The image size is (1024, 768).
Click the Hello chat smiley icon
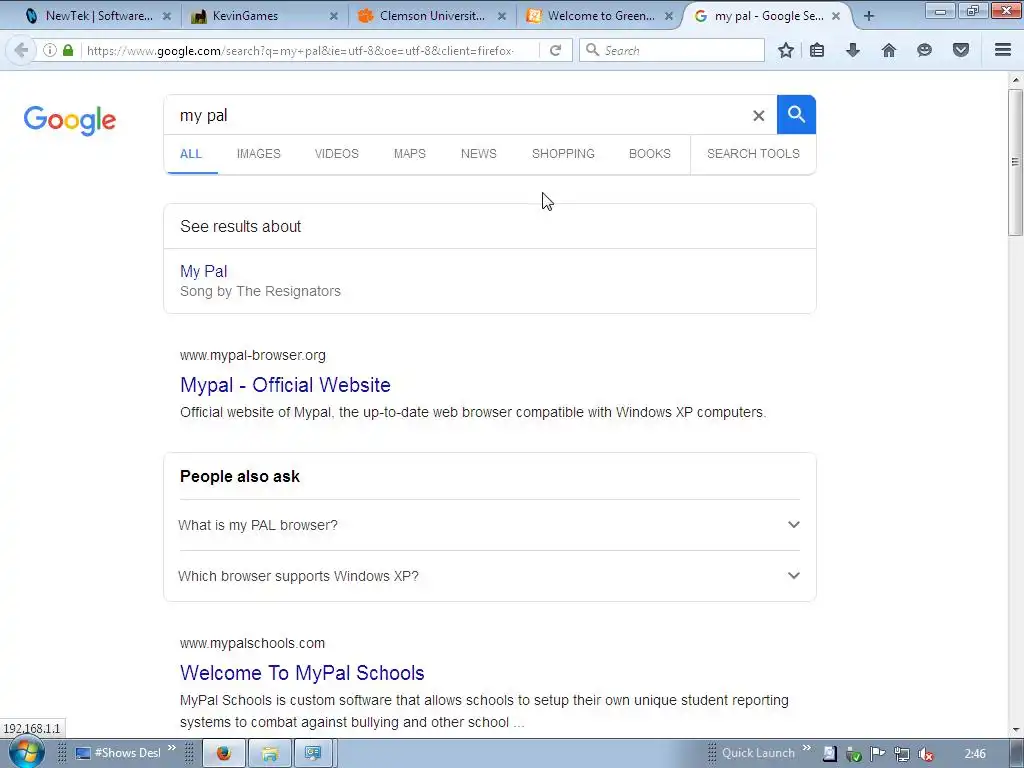924,50
